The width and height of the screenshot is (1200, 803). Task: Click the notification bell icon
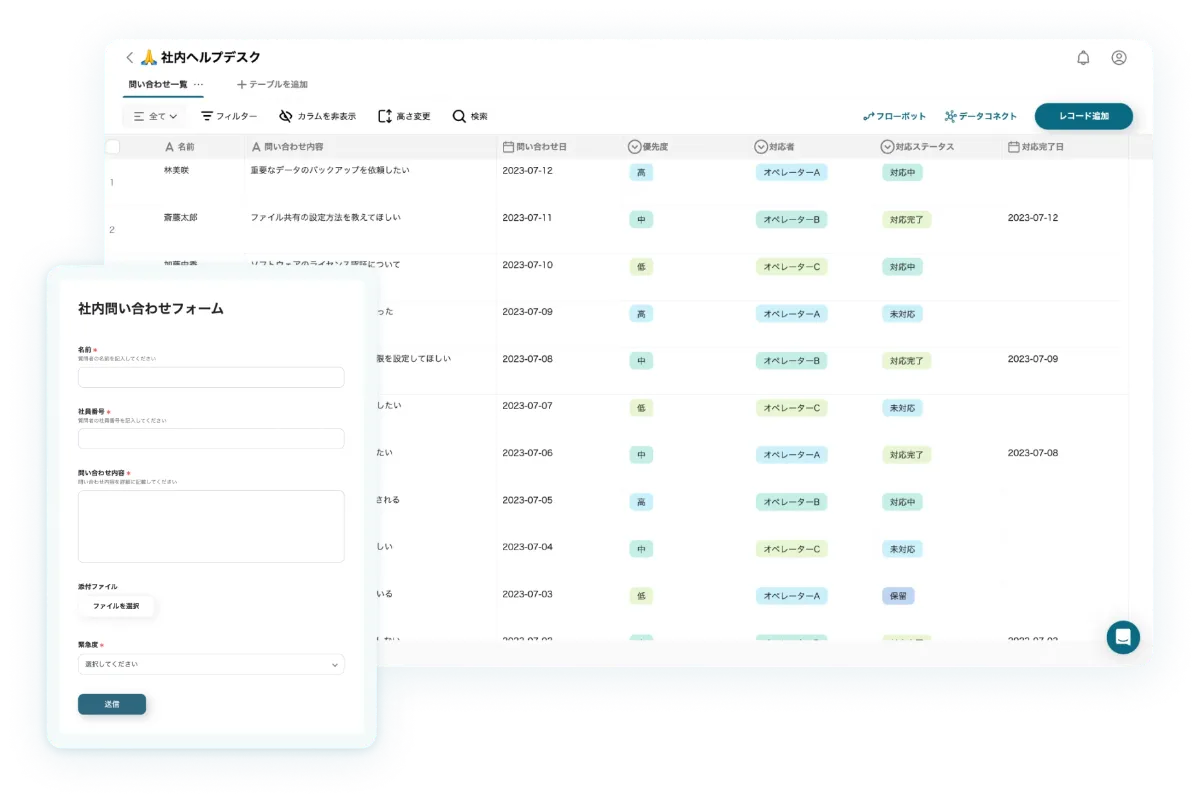click(1083, 58)
